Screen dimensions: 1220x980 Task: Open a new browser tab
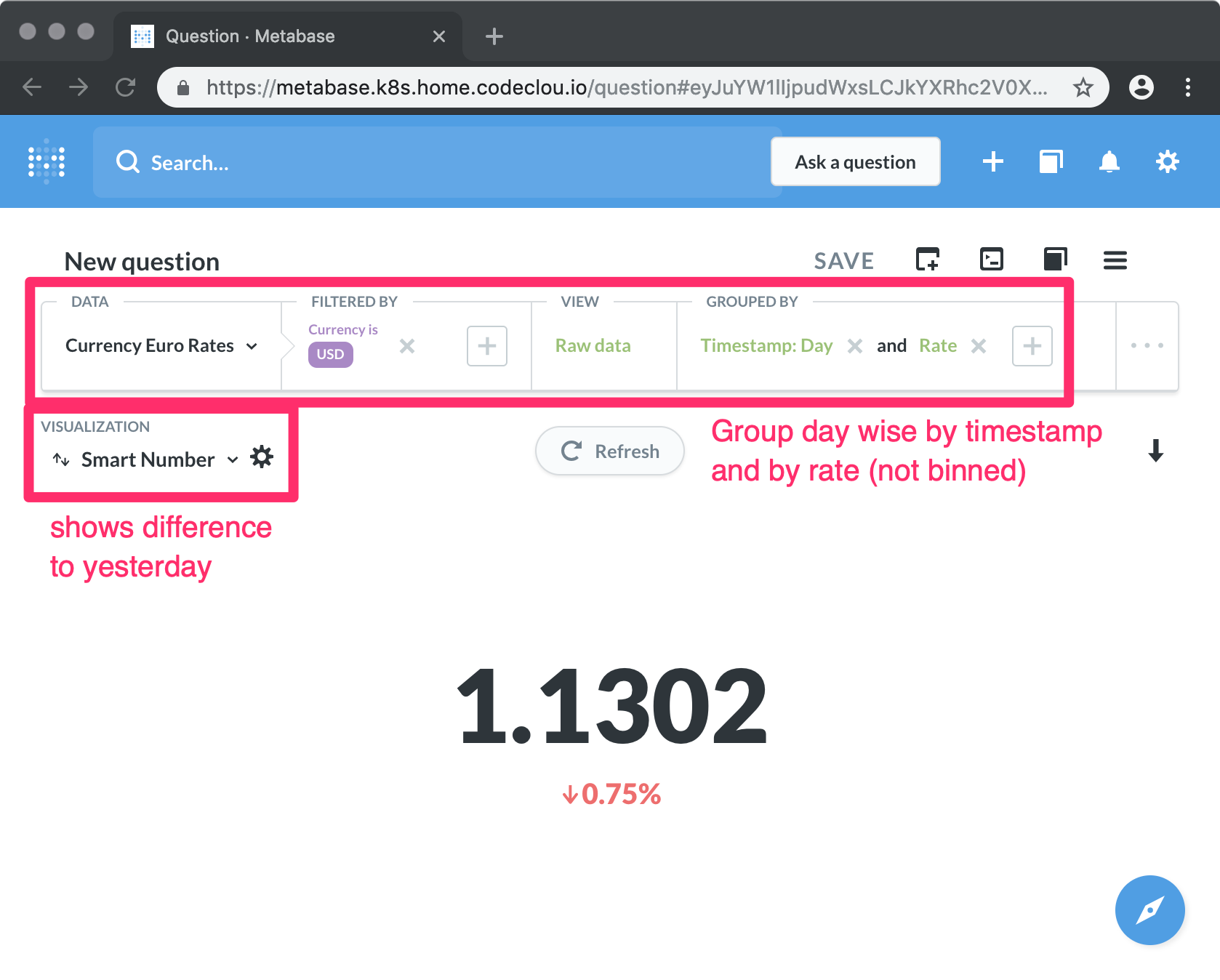(x=494, y=36)
